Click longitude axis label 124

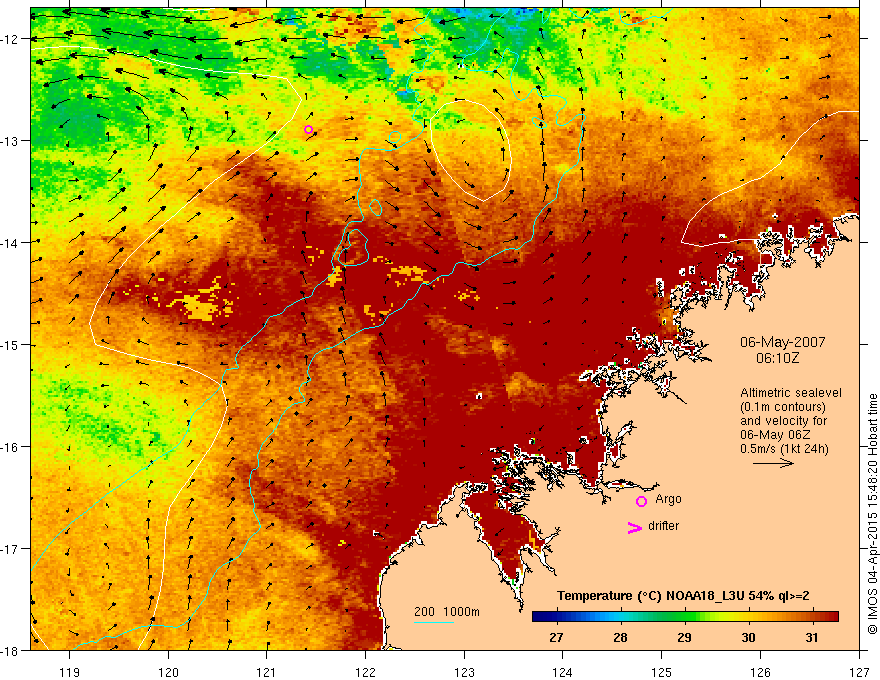coord(563,672)
